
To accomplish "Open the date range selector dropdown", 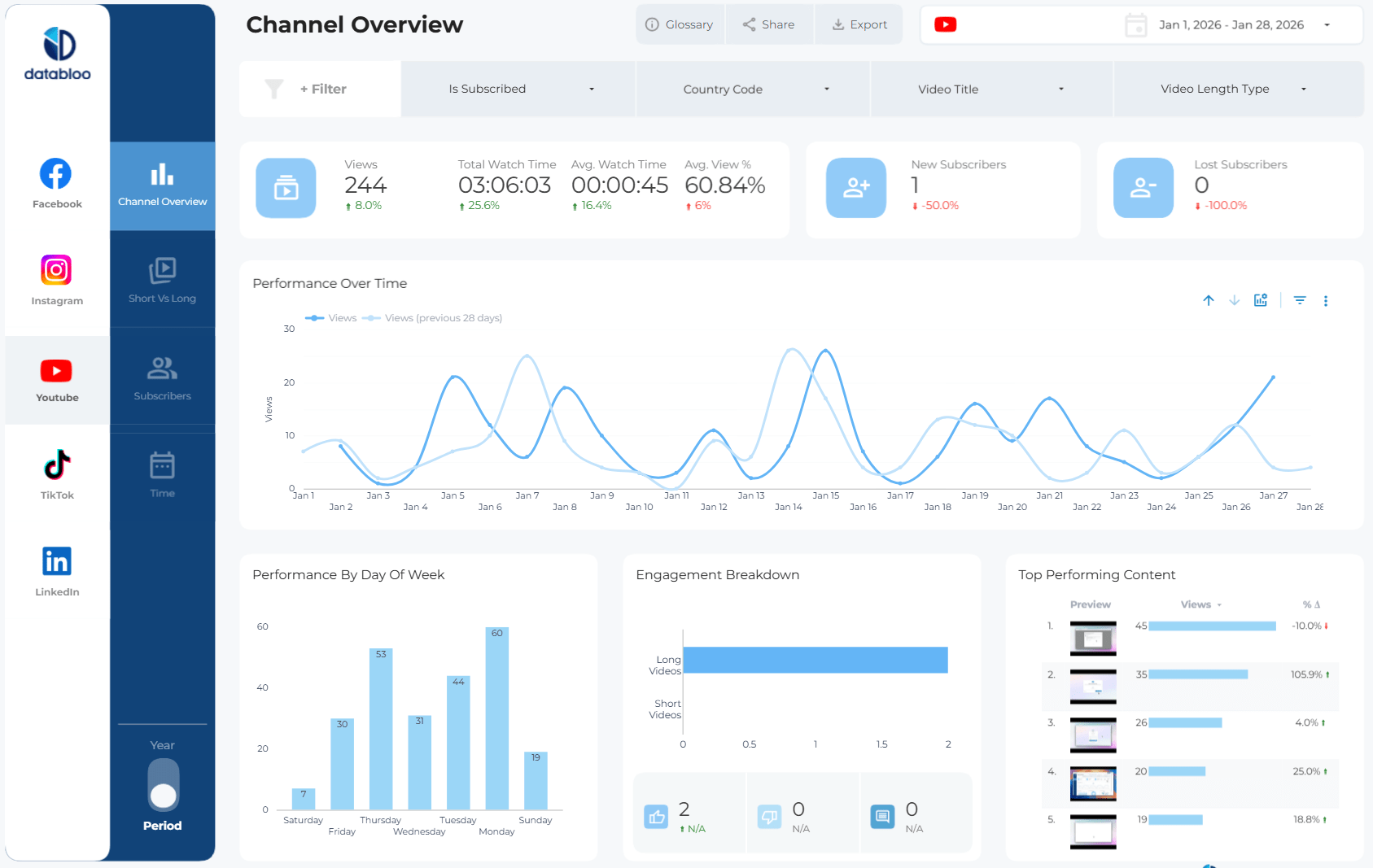I will pyautogui.click(x=1327, y=24).
